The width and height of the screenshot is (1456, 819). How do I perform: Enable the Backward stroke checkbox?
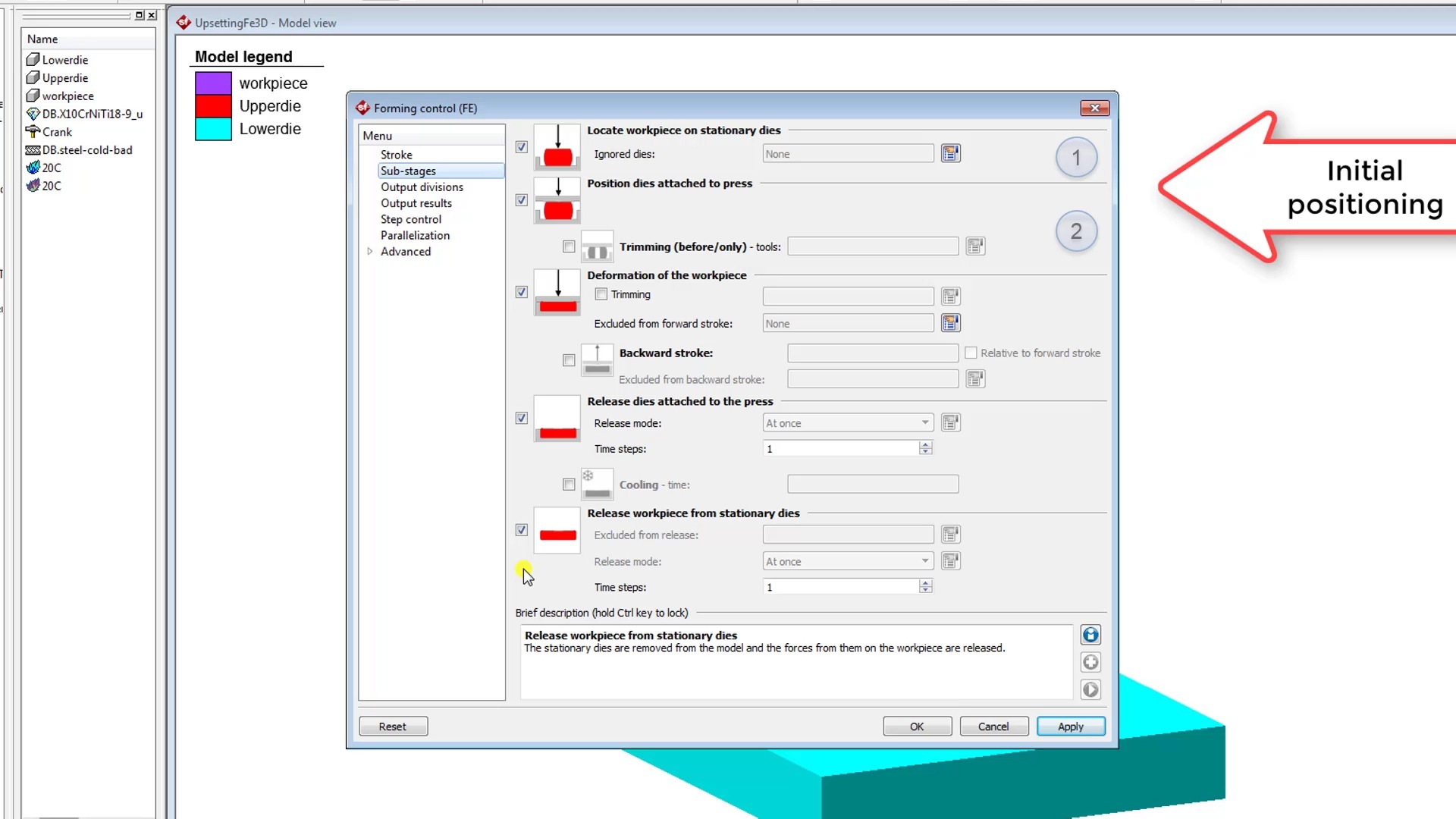point(569,360)
